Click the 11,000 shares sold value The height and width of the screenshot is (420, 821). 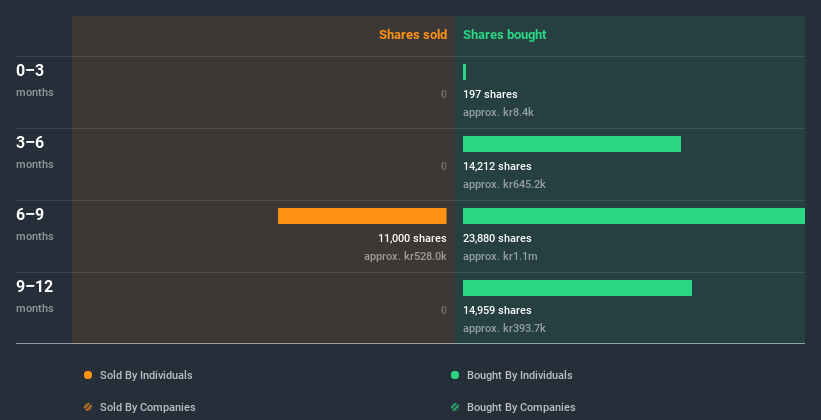click(413, 238)
